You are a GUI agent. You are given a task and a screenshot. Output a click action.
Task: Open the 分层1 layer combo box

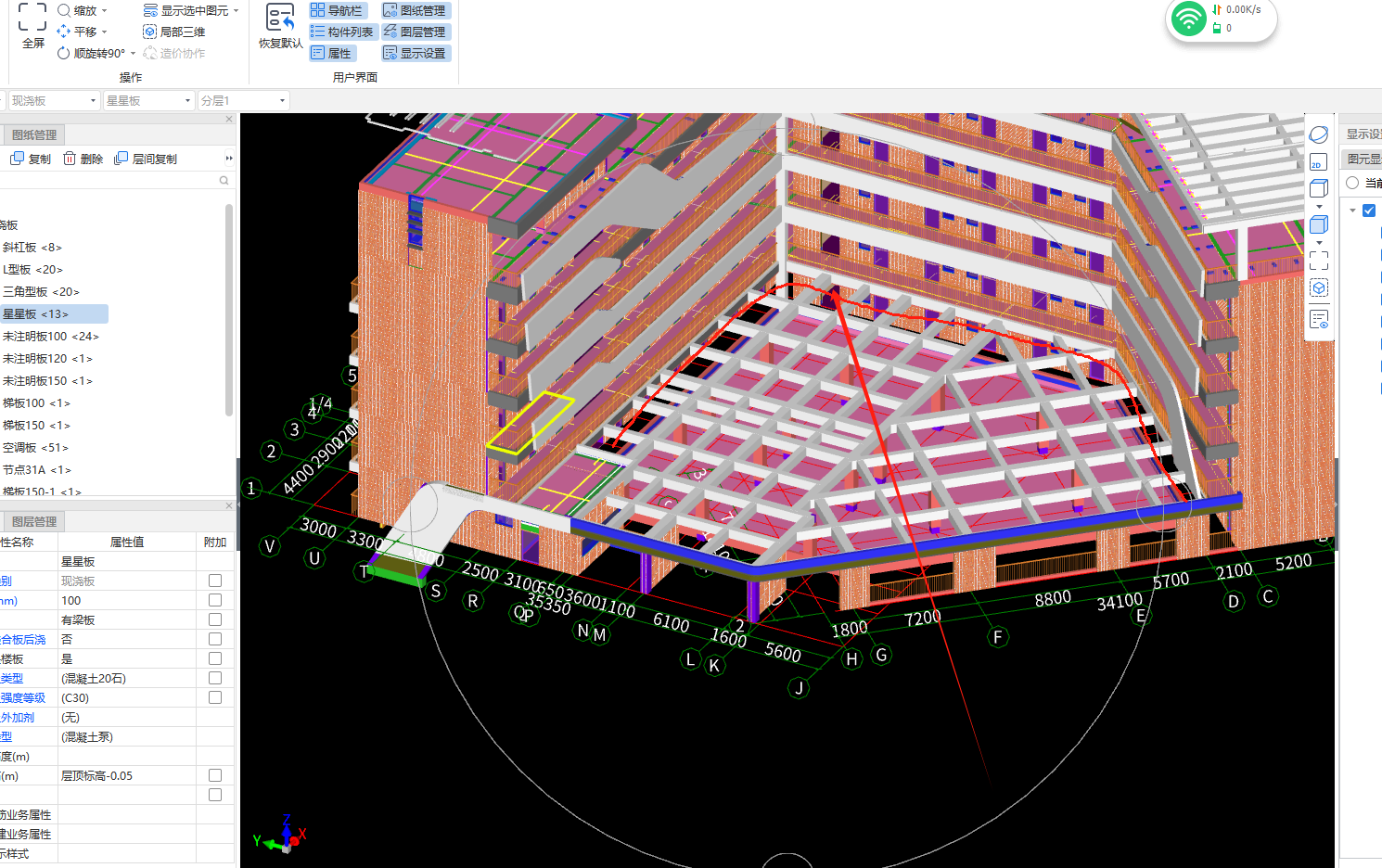(244, 100)
